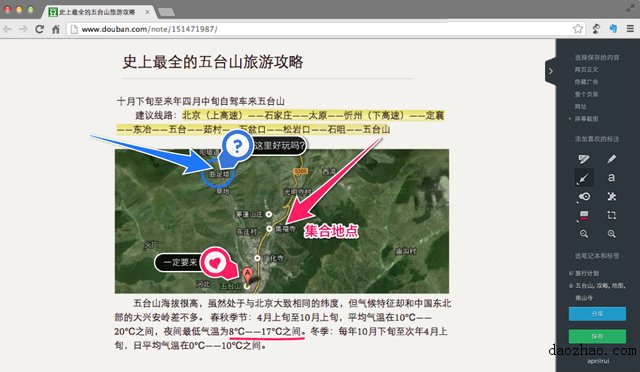Click the paragraph starting 五台山海拔很高
Image resolution: width=640 pixels, height=372 pixels.
(x=282, y=324)
